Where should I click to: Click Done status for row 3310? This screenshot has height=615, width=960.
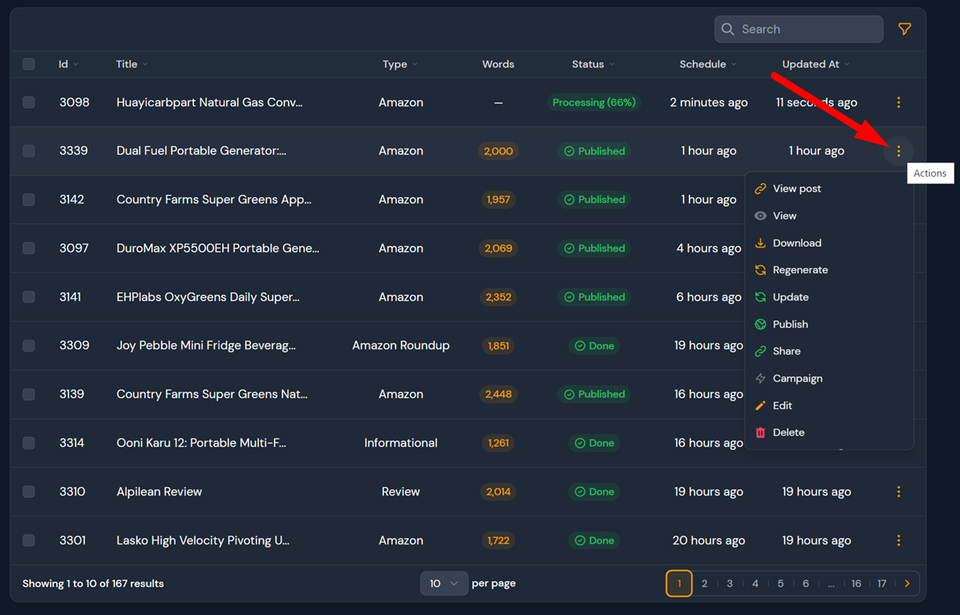coord(594,491)
